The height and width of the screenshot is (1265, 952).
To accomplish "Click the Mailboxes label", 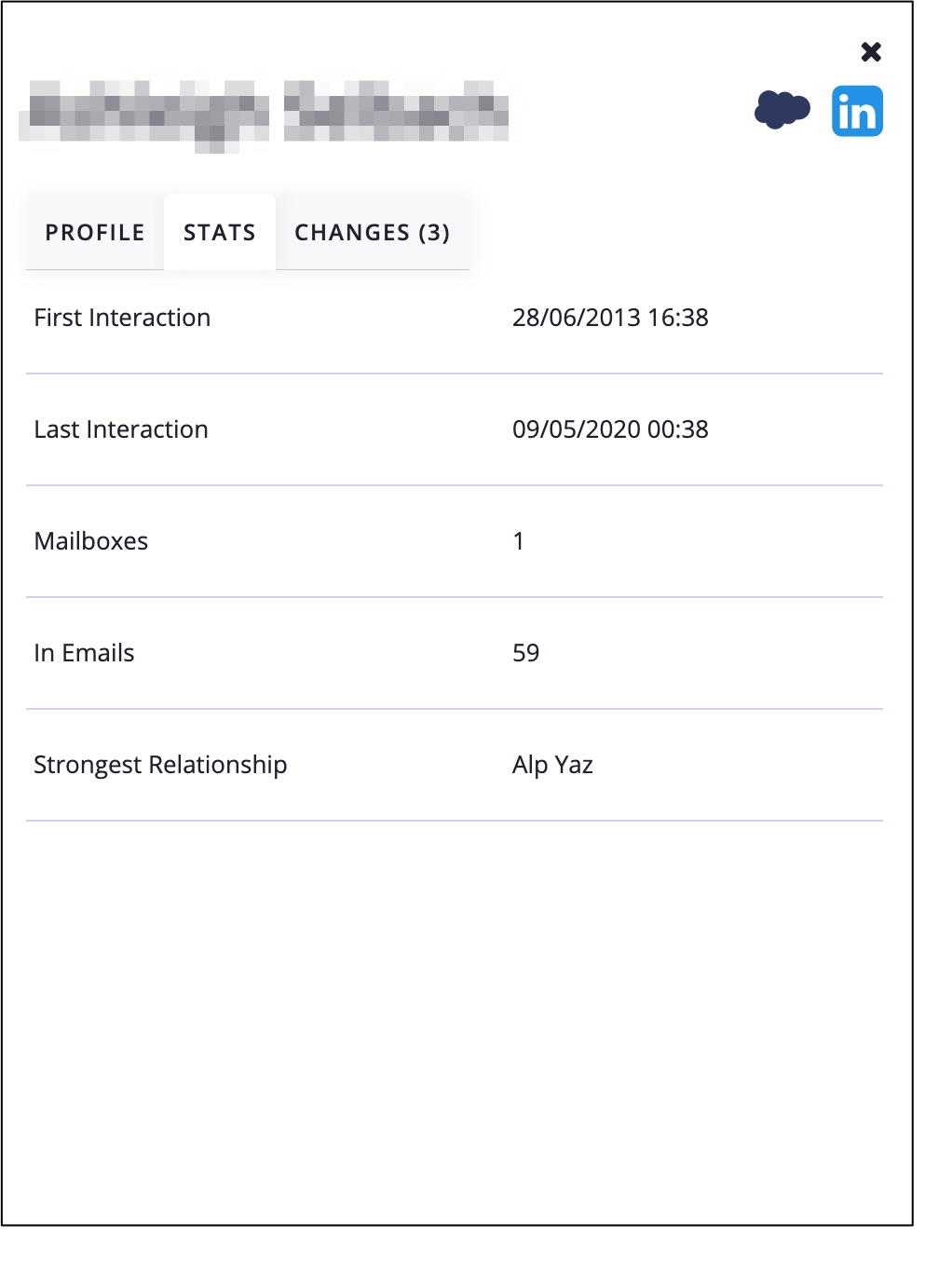I will coord(91,541).
